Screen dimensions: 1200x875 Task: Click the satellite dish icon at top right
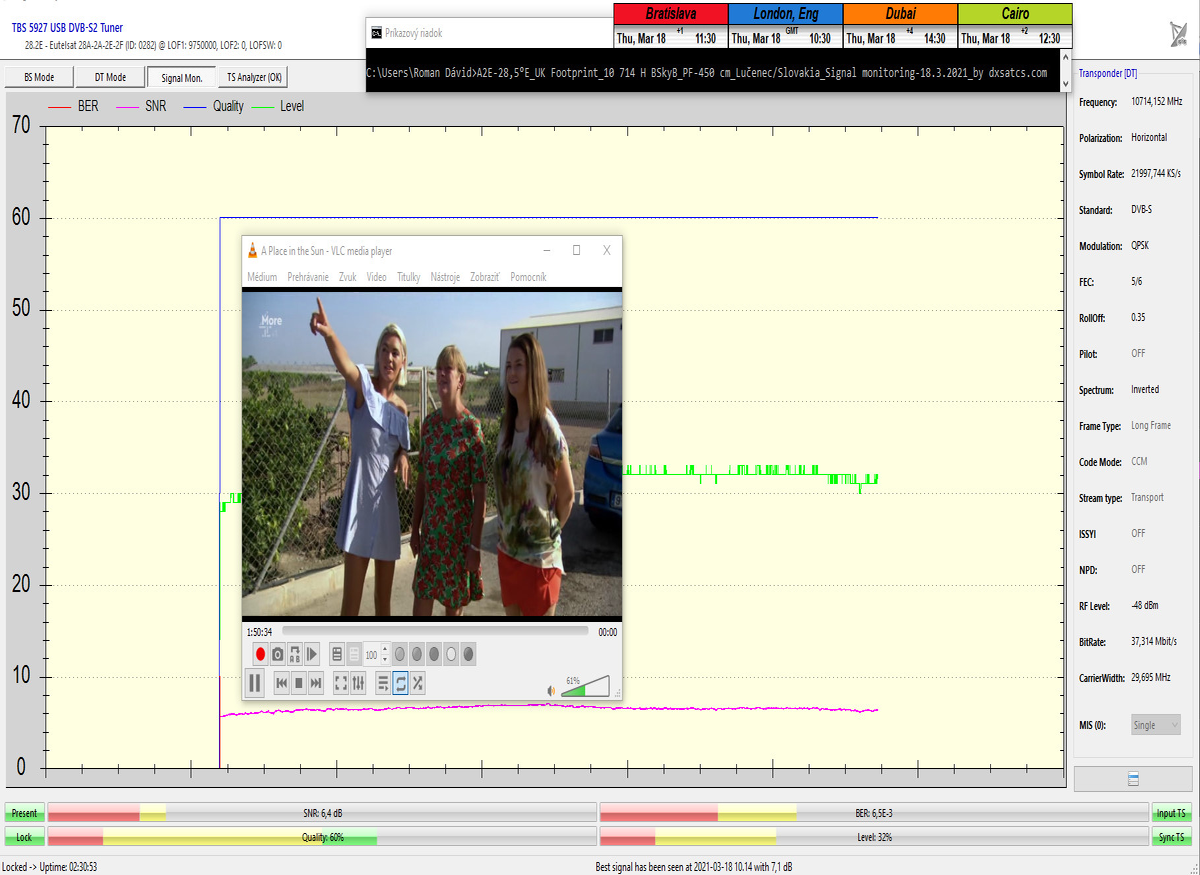(x=1179, y=35)
